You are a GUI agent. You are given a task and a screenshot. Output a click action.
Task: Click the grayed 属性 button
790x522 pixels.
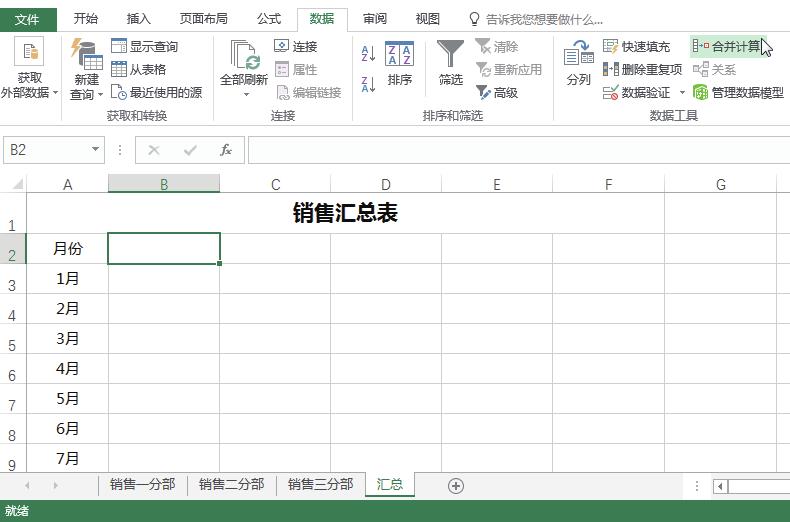click(295, 69)
